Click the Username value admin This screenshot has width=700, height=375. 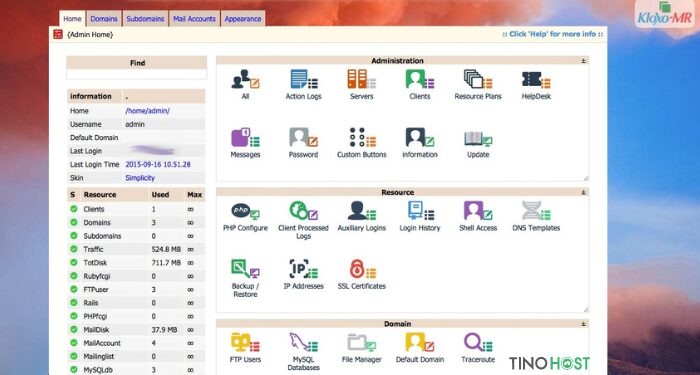pos(135,124)
